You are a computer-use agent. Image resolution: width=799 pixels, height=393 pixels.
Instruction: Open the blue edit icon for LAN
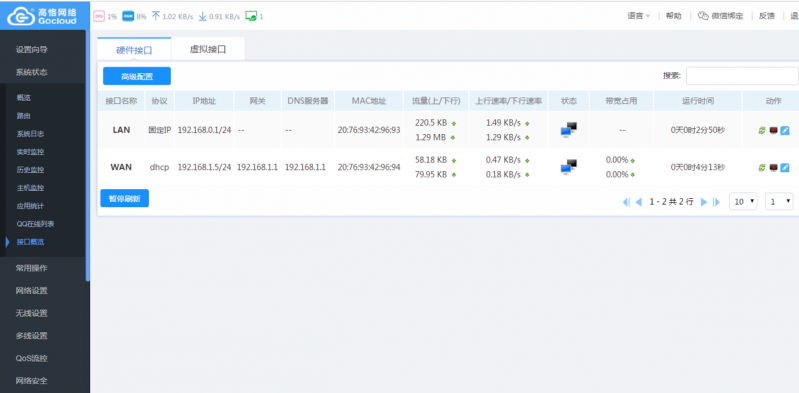(785, 130)
